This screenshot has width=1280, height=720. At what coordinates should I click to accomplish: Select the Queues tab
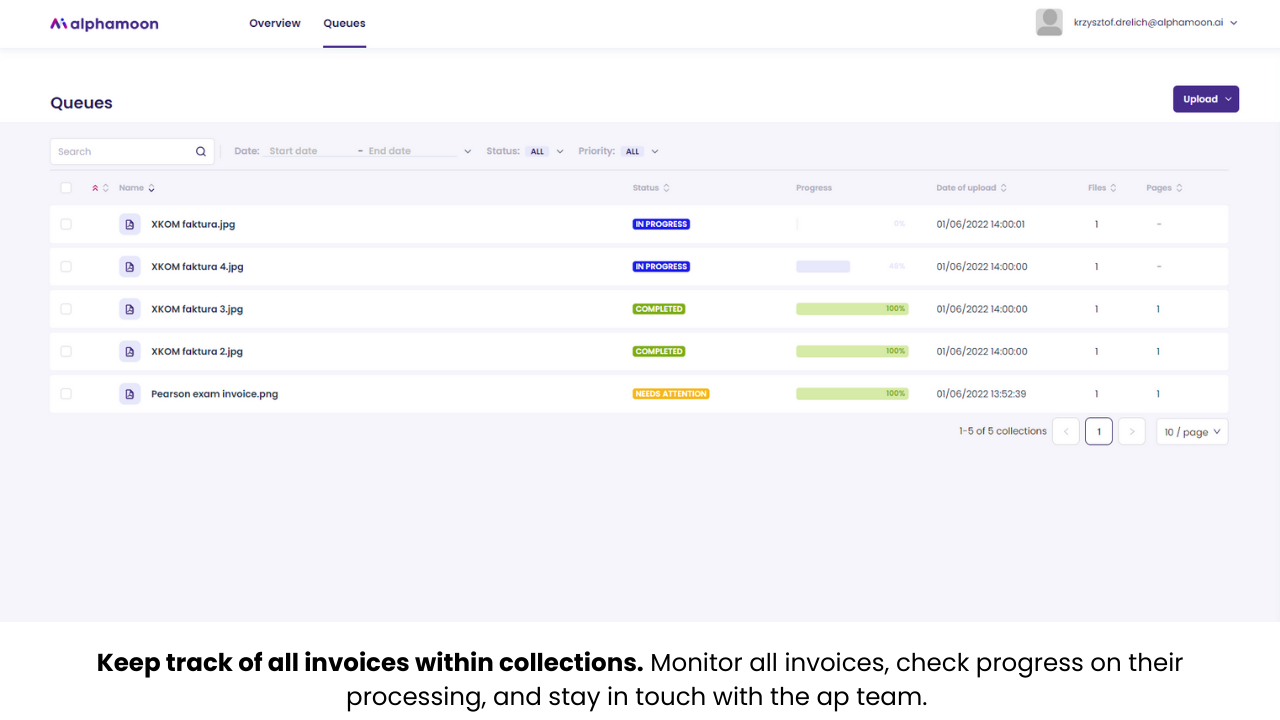pos(344,23)
